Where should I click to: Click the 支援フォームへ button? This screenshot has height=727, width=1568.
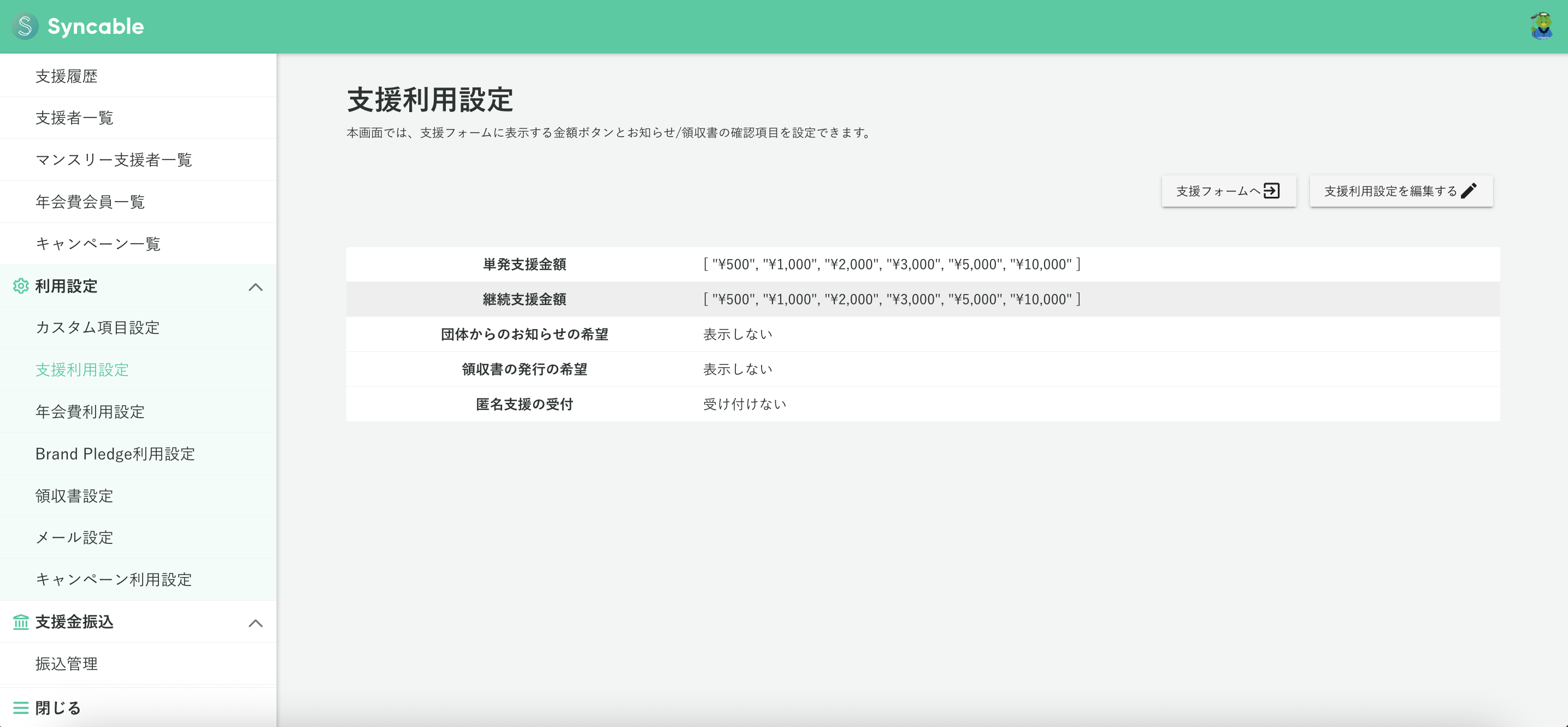coord(1228,191)
